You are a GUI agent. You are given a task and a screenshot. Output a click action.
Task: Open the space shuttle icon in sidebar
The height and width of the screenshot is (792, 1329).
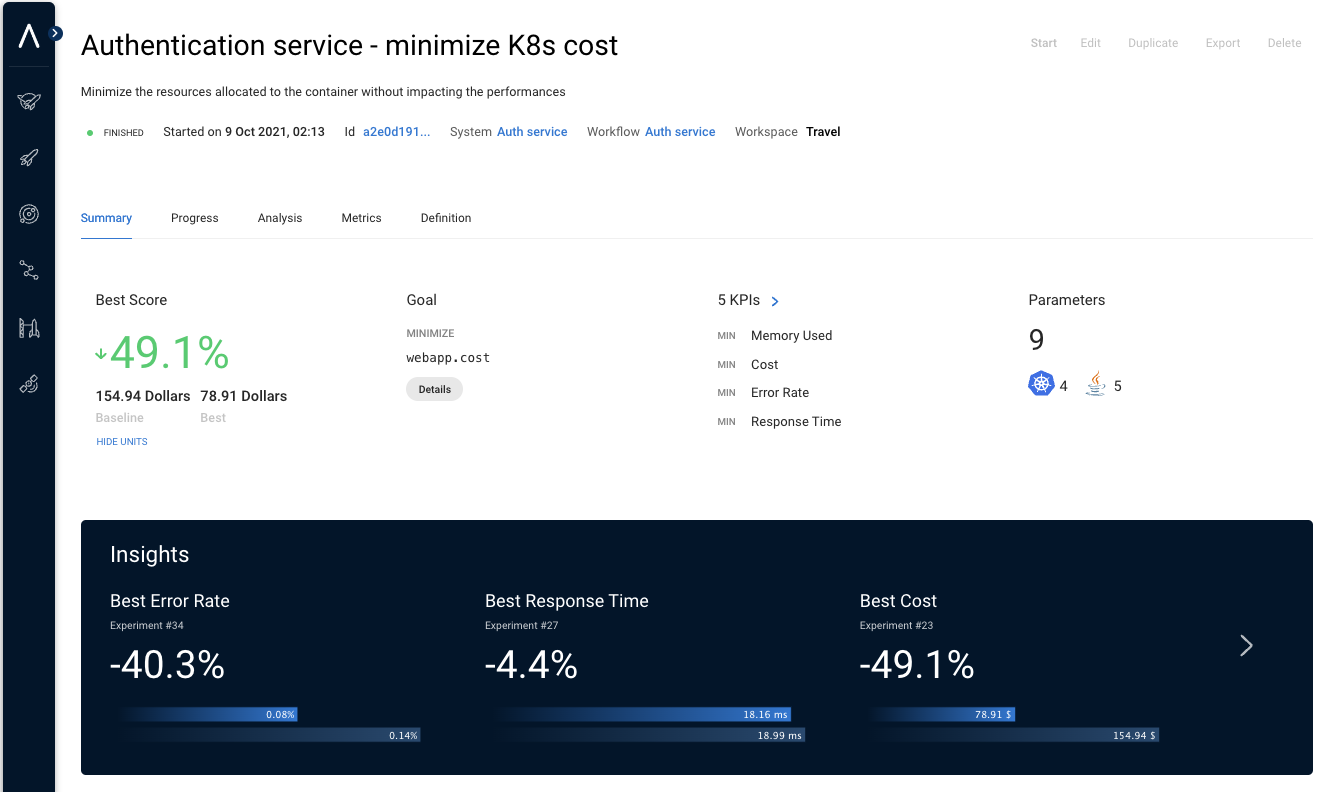(x=29, y=101)
